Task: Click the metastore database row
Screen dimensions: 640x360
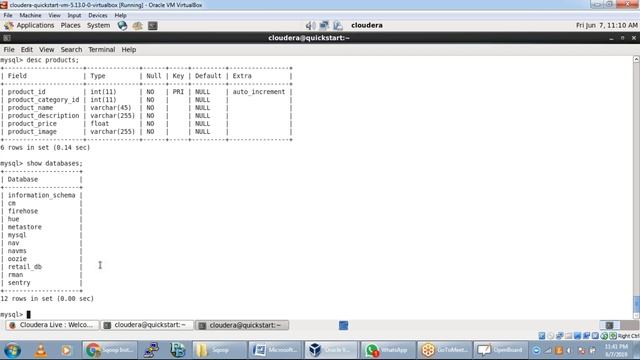Action: 24,227
